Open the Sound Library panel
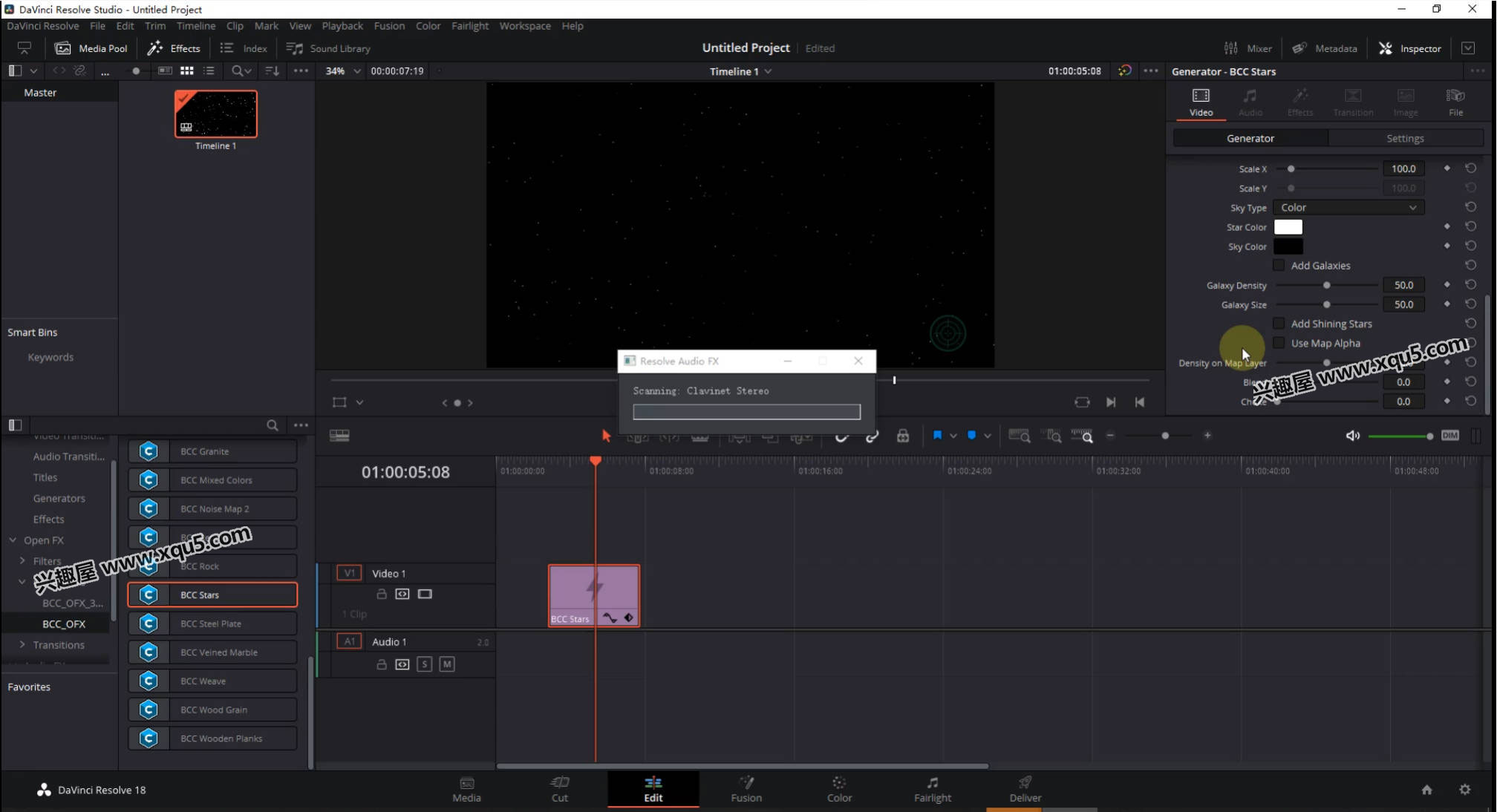 (328, 48)
